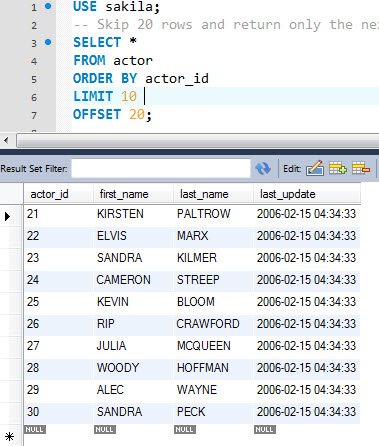Click the SANDRA cell in row 30
The width and height of the screenshot is (379, 446).
point(133,412)
